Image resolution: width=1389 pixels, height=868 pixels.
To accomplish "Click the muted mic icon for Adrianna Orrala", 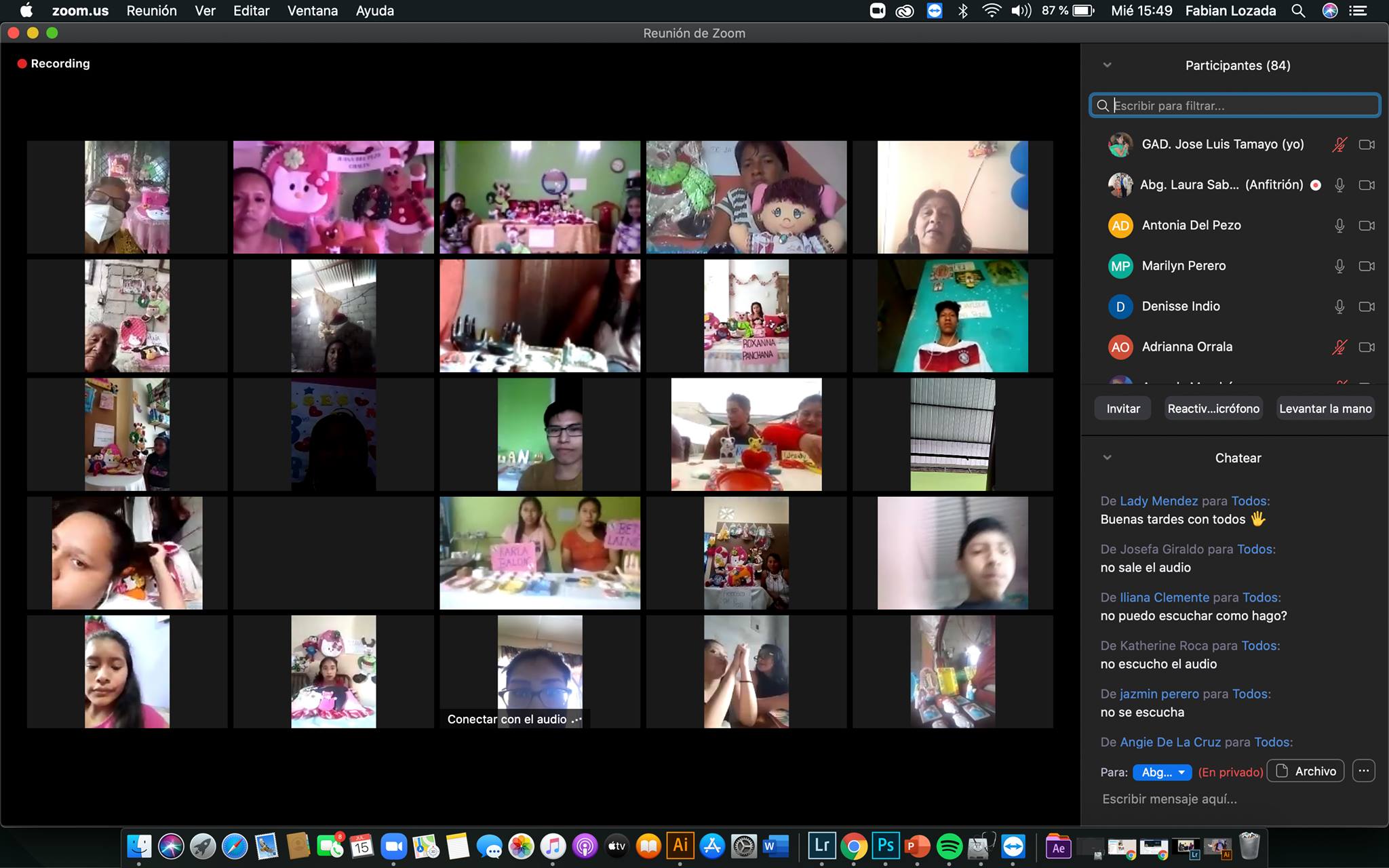I will 1339,347.
